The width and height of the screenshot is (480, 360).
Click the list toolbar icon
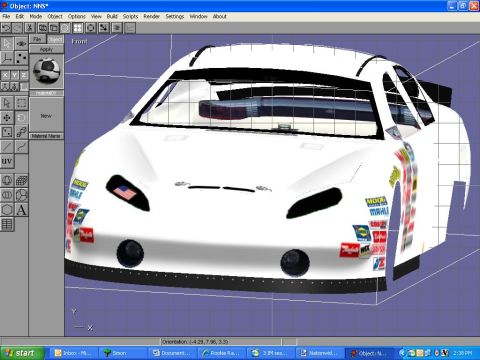117,28
